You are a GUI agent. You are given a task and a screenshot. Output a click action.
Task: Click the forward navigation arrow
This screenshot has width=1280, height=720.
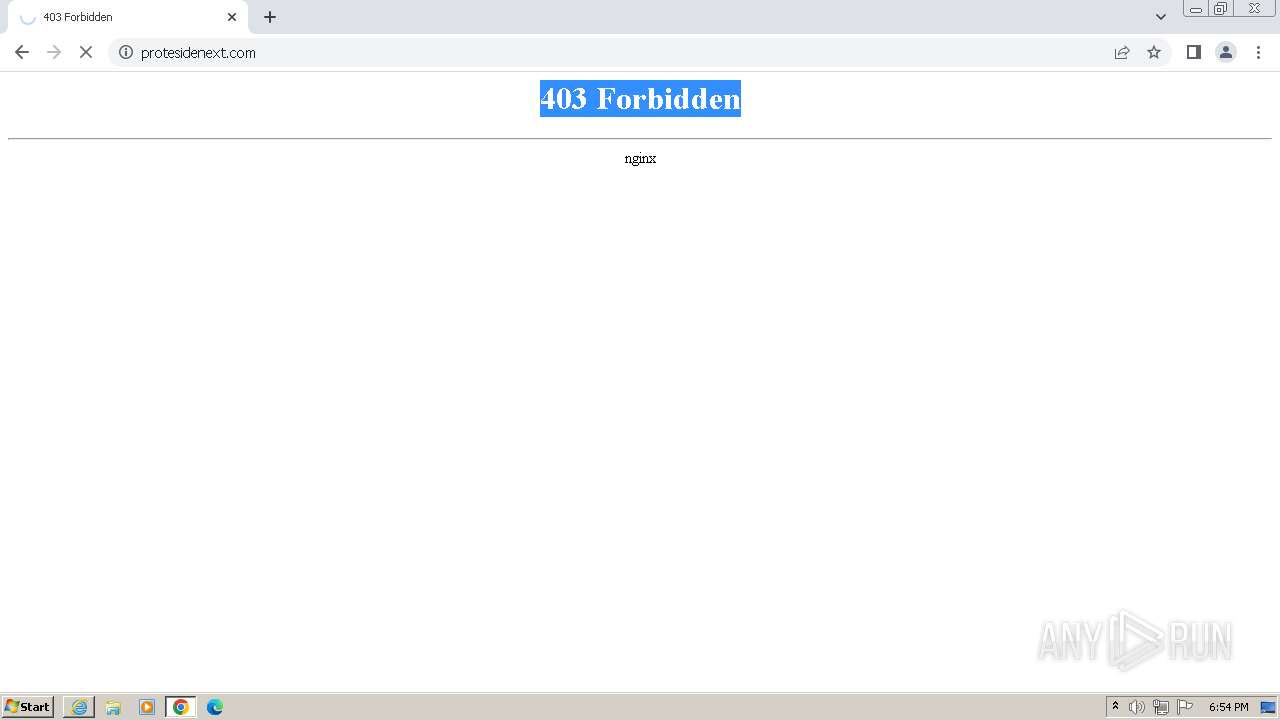54,52
